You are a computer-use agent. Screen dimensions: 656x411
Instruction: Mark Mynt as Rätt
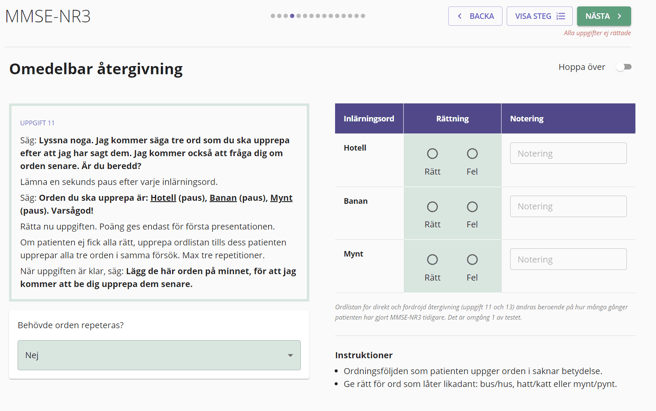coord(432,260)
